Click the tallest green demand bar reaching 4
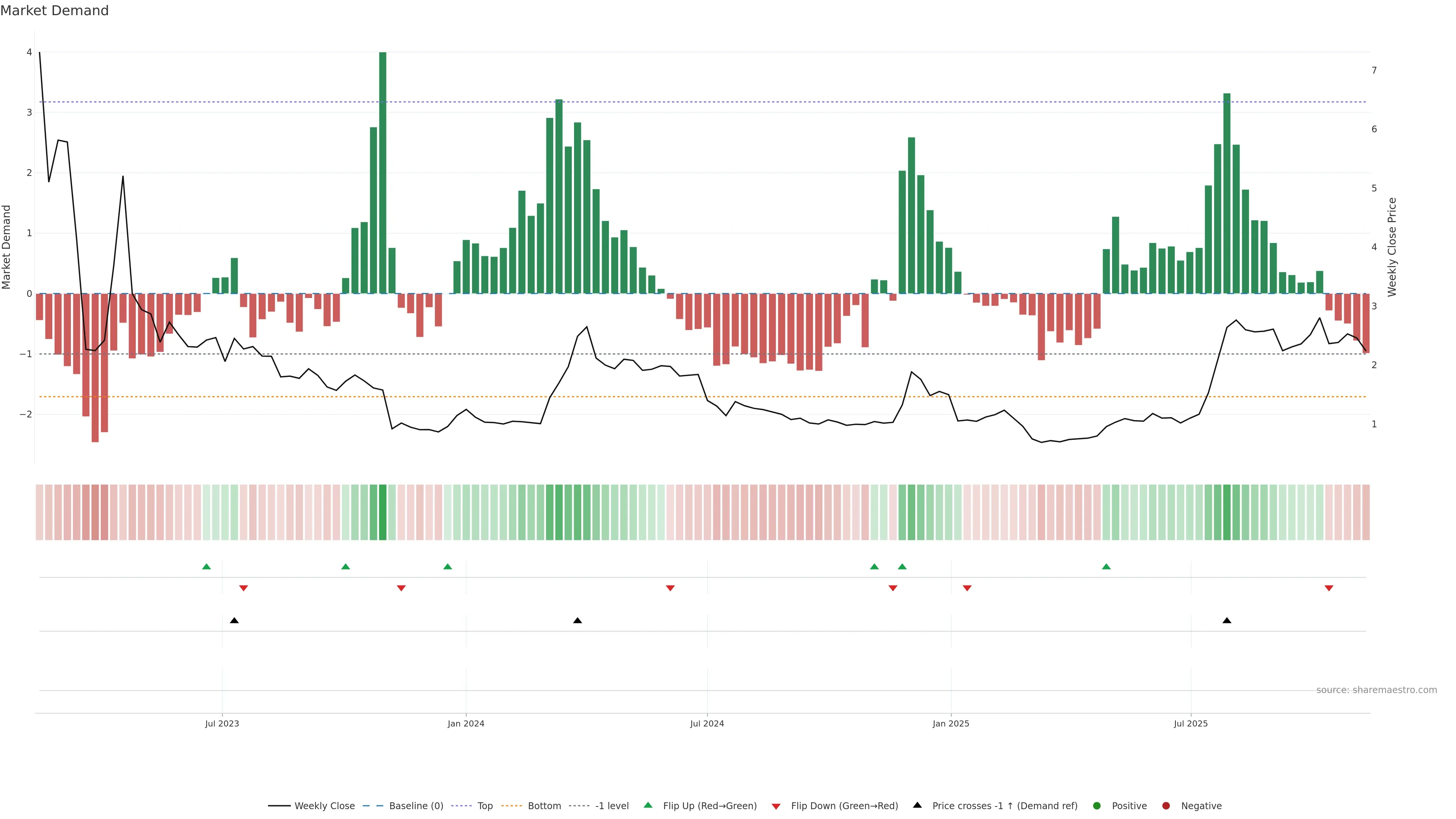The height and width of the screenshot is (819, 1456). click(x=383, y=169)
